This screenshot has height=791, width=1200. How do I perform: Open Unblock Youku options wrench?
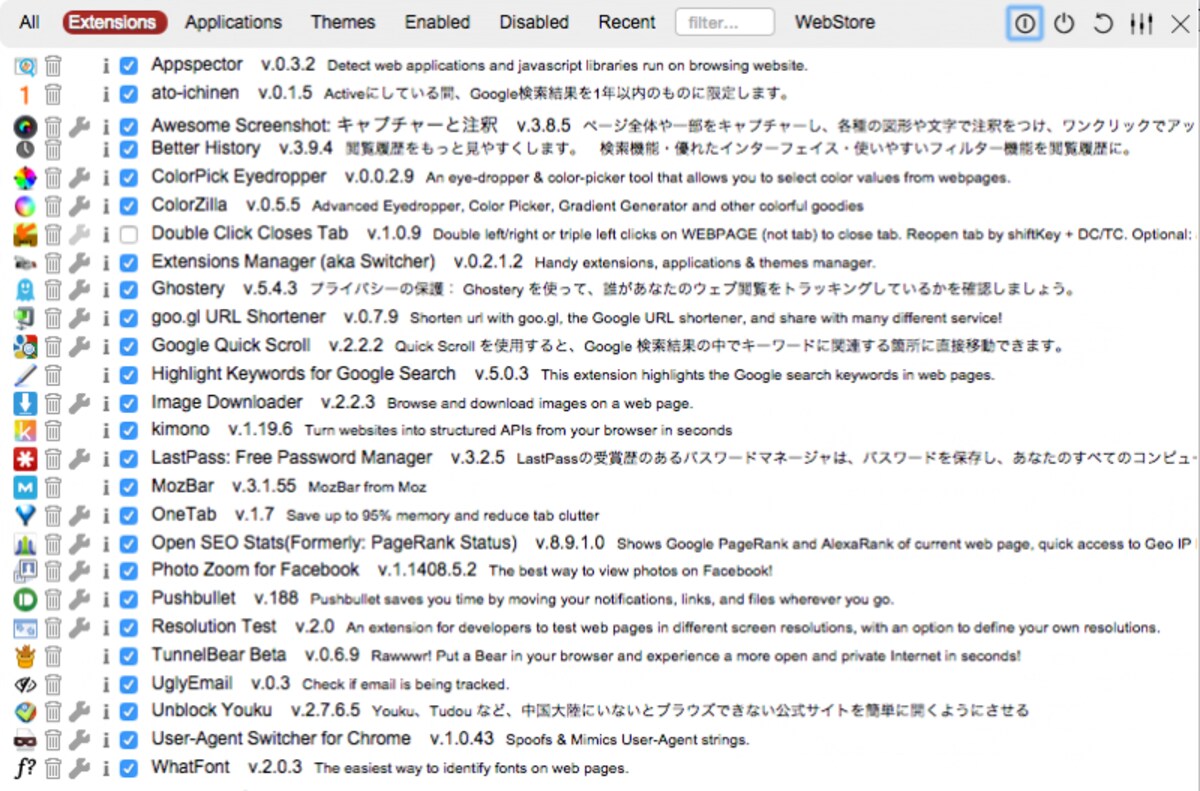click(80, 713)
